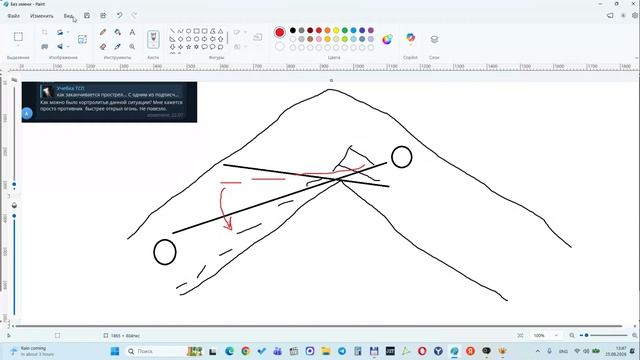Select the Oval shape

[x=188, y=31]
